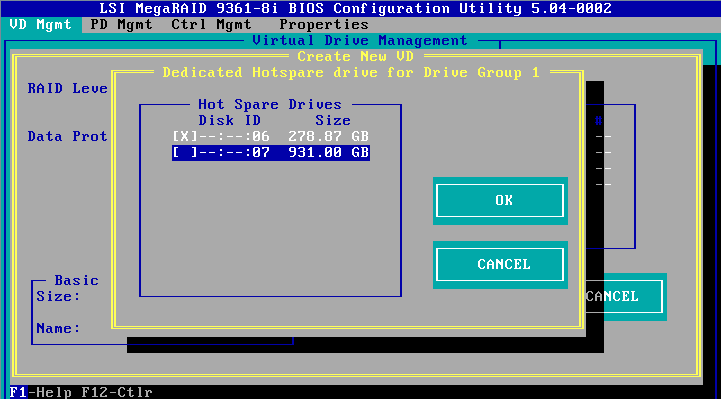The height and width of the screenshot is (399, 721).
Task: Click the Name: field label in Basic Settings
Action: (58, 328)
